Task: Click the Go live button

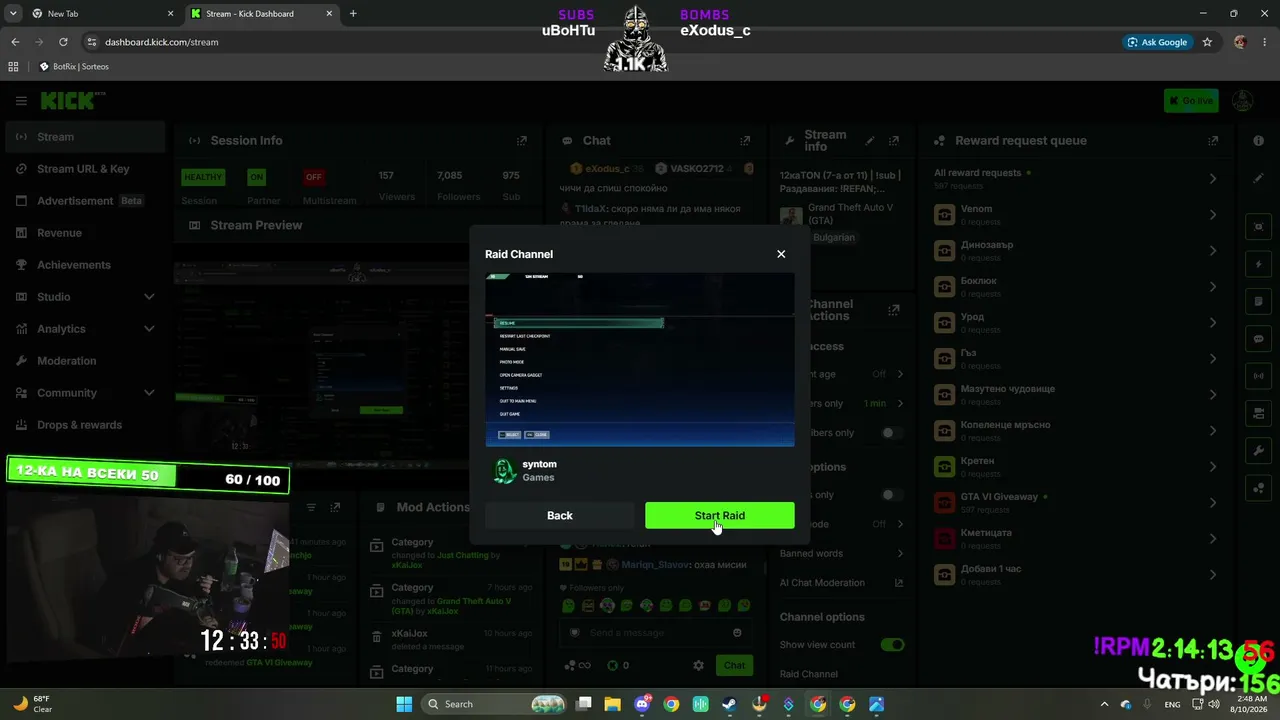Action: point(1191,101)
